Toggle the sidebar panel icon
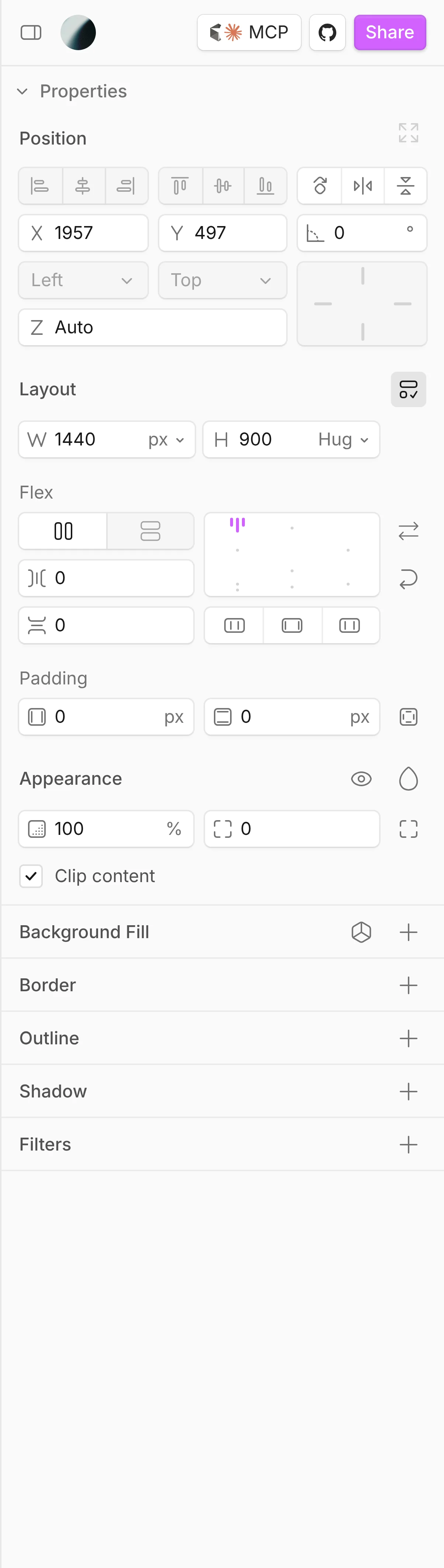The width and height of the screenshot is (444, 1568). tap(31, 32)
